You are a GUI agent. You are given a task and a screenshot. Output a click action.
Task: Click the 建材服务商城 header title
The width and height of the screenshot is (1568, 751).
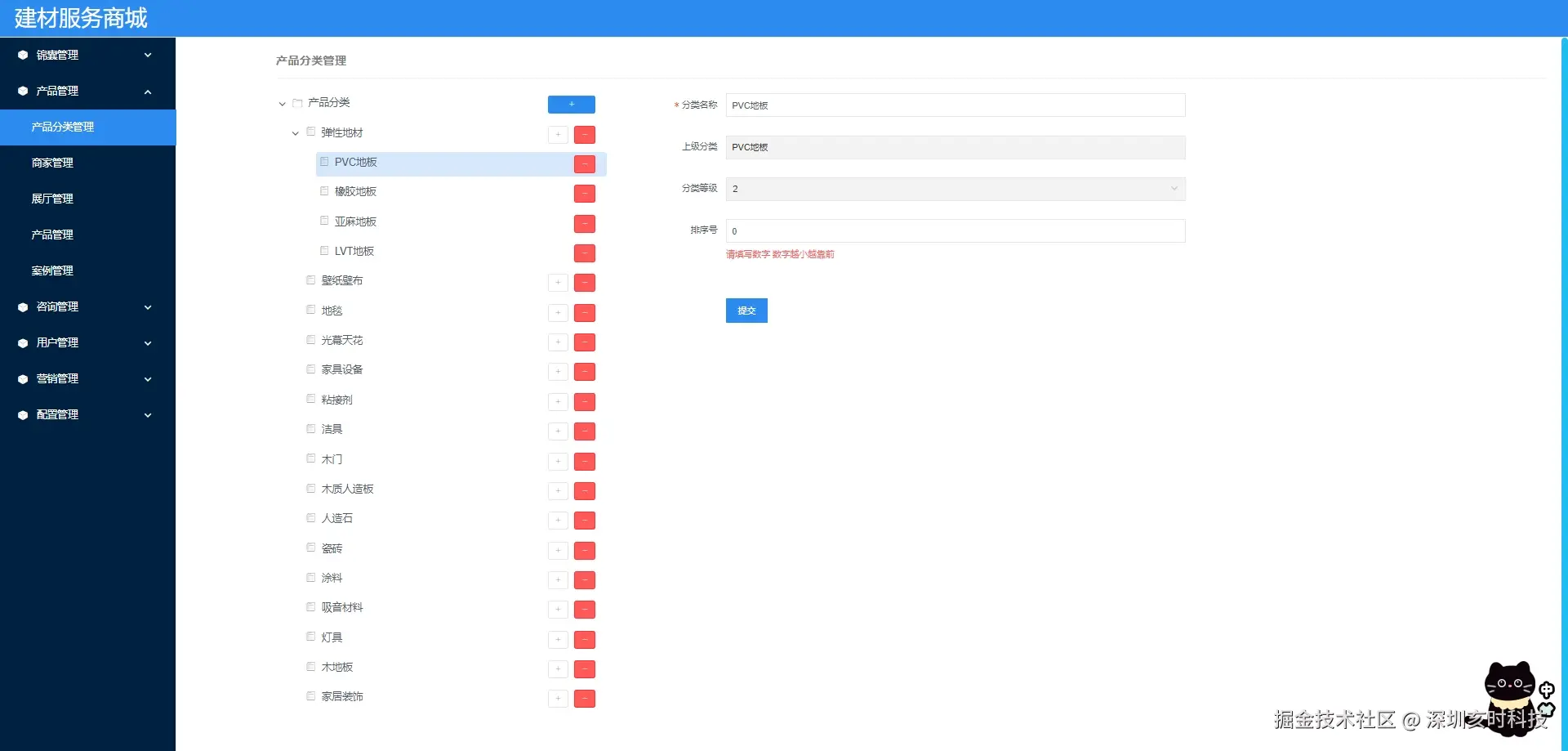81,18
